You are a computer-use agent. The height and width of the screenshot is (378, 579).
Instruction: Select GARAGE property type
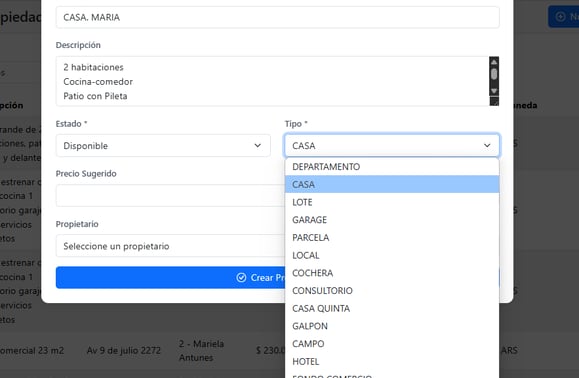pos(392,220)
